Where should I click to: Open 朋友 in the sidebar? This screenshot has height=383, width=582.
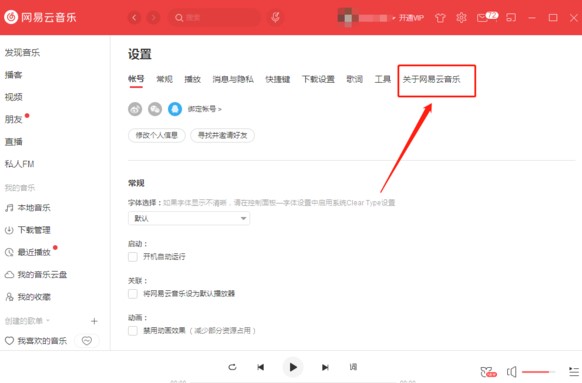[14, 120]
